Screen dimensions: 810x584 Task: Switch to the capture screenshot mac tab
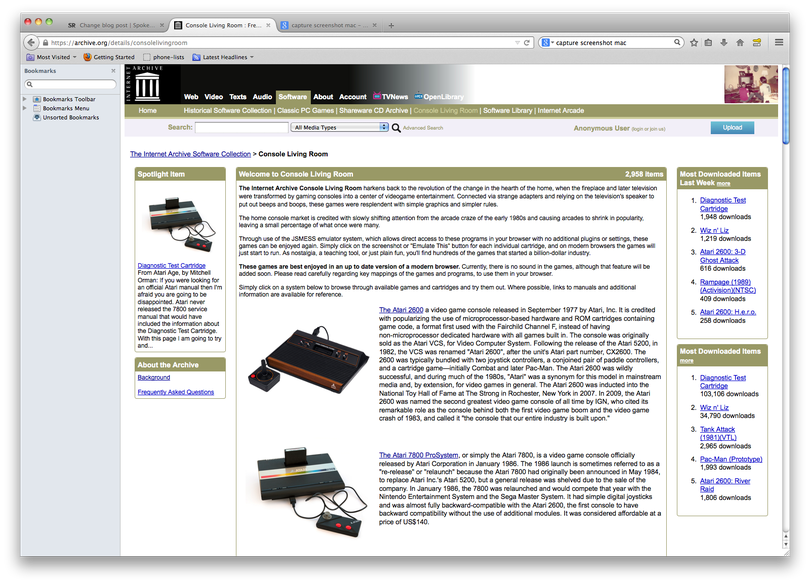(x=329, y=25)
